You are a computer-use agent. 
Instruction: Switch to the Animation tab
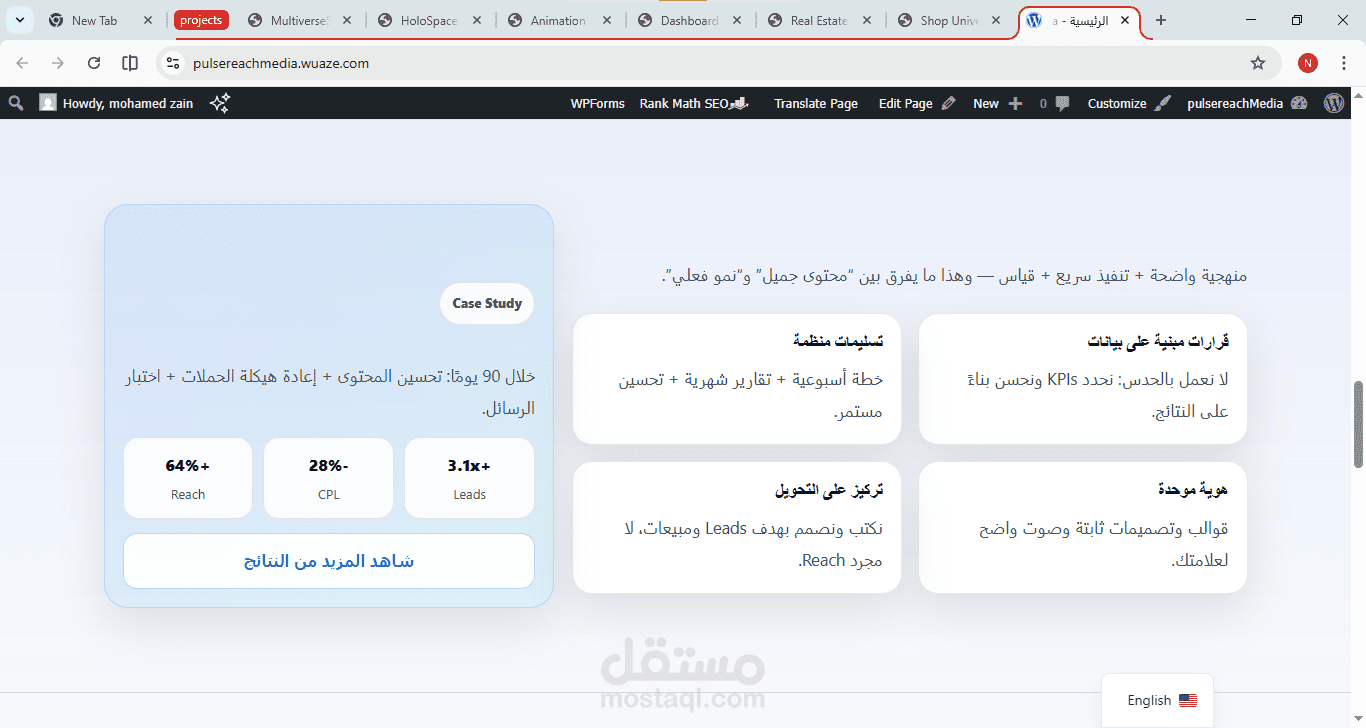pyautogui.click(x=559, y=20)
